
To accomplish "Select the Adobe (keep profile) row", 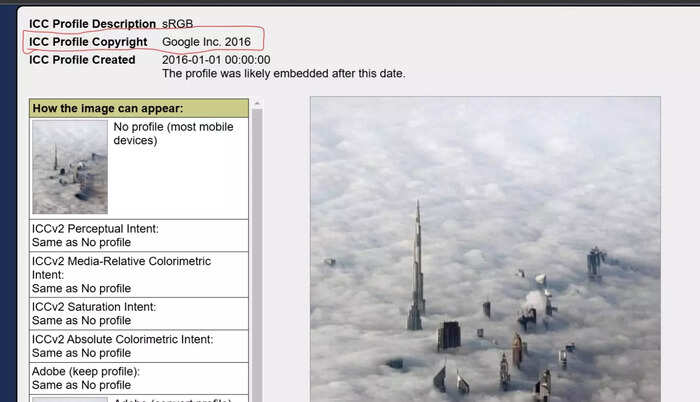I will (139, 378).
